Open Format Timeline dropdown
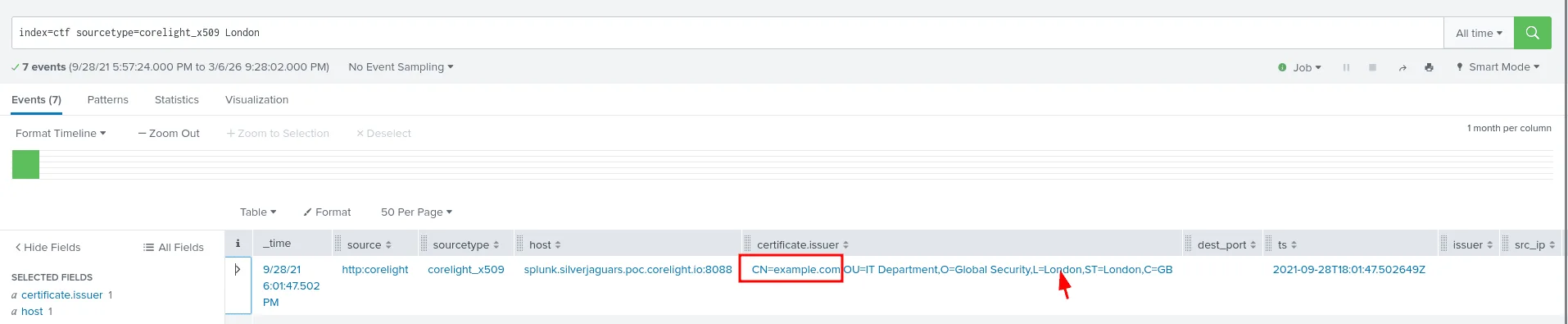1568x324 pixels. [x=61, y=133]
